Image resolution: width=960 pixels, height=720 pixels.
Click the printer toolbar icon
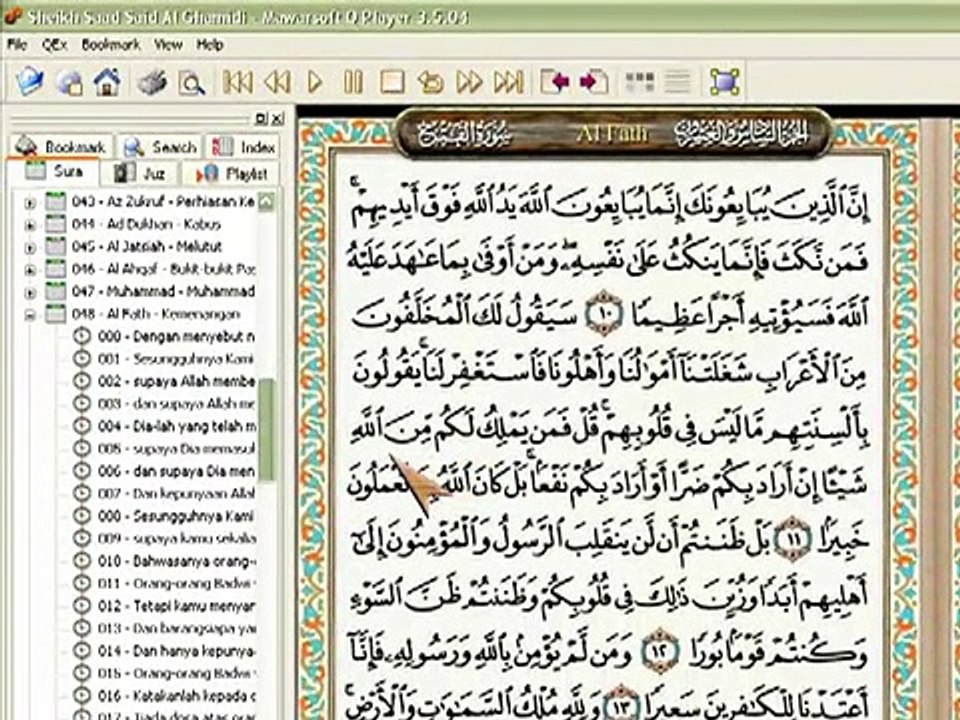pos(152,82)
